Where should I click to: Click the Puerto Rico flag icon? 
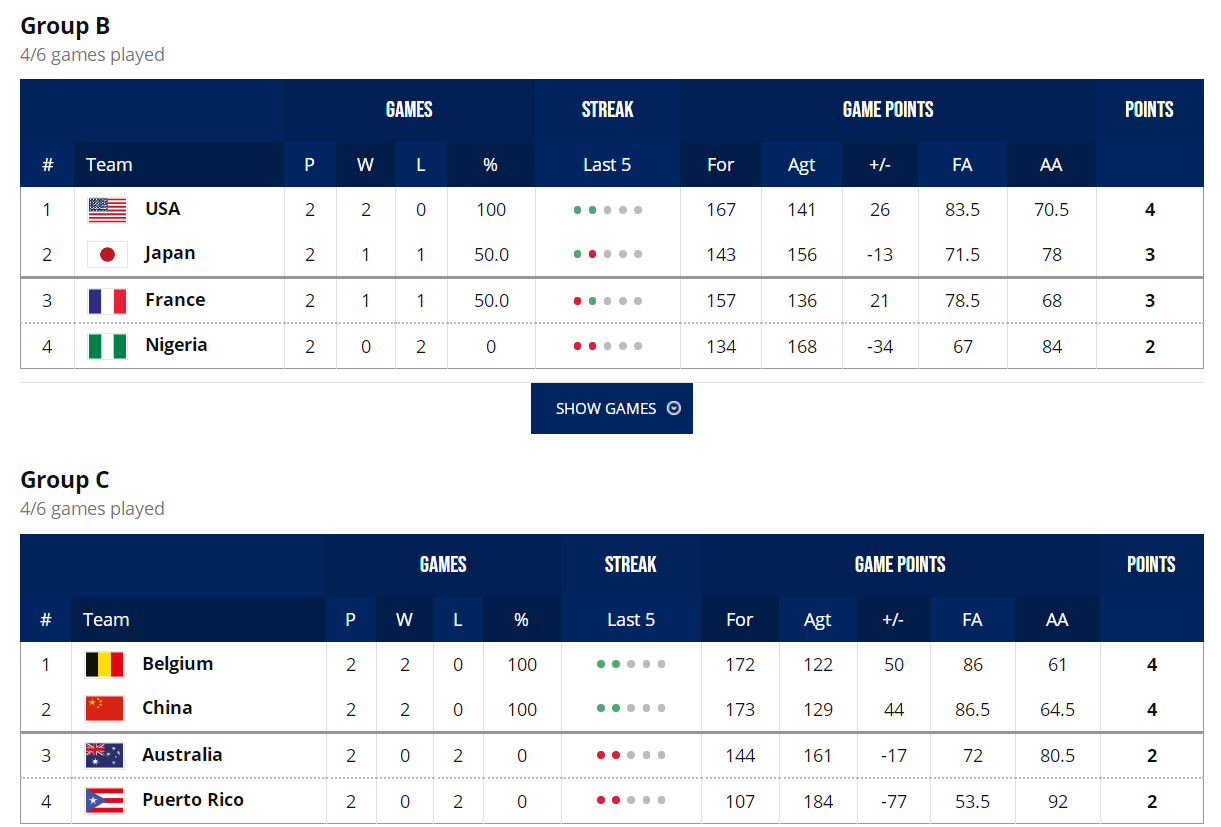click(x=104, y=800)
